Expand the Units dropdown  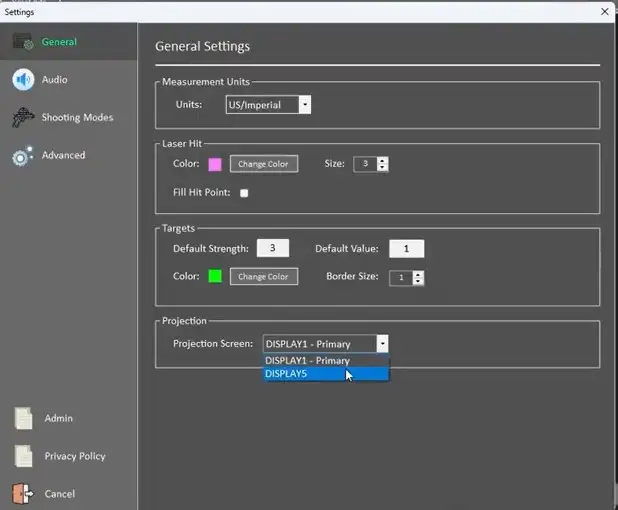(304, 105)
